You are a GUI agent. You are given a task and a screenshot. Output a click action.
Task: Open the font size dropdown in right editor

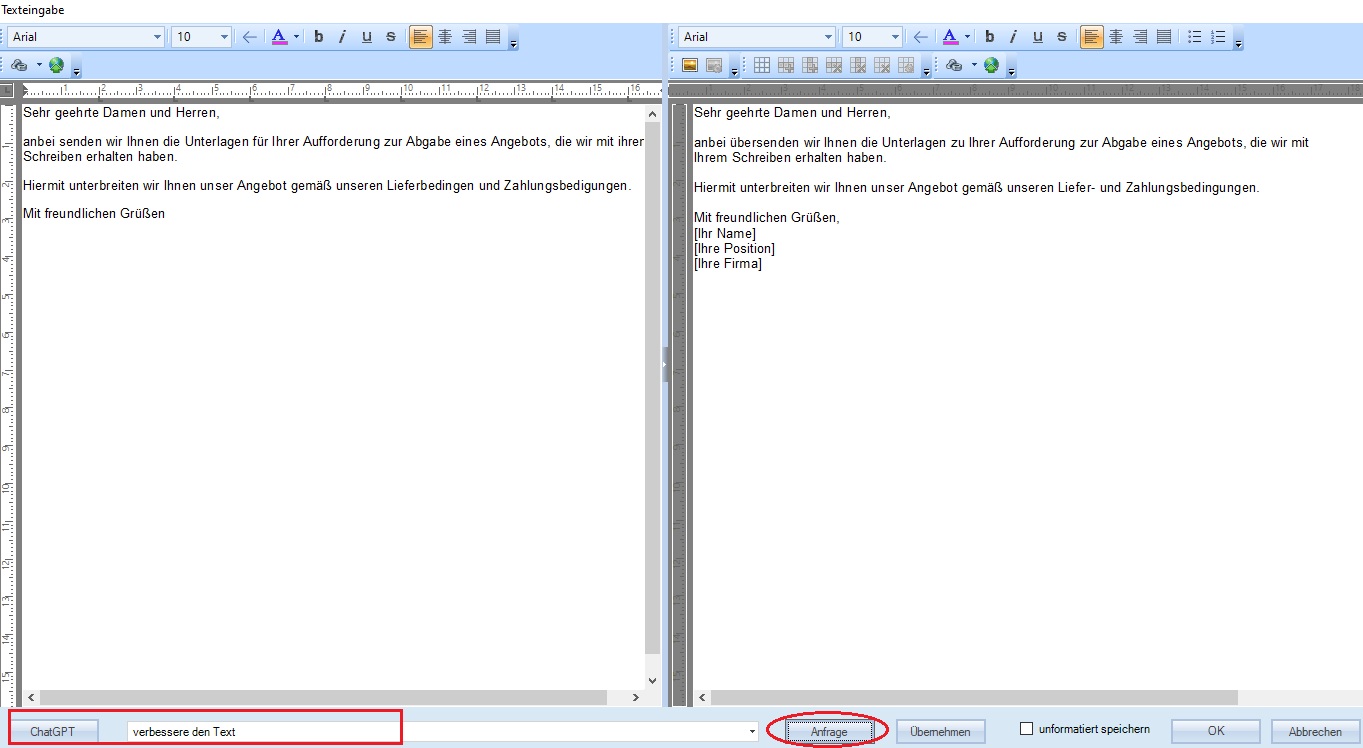pyautogui.click(x=894, y=37)
